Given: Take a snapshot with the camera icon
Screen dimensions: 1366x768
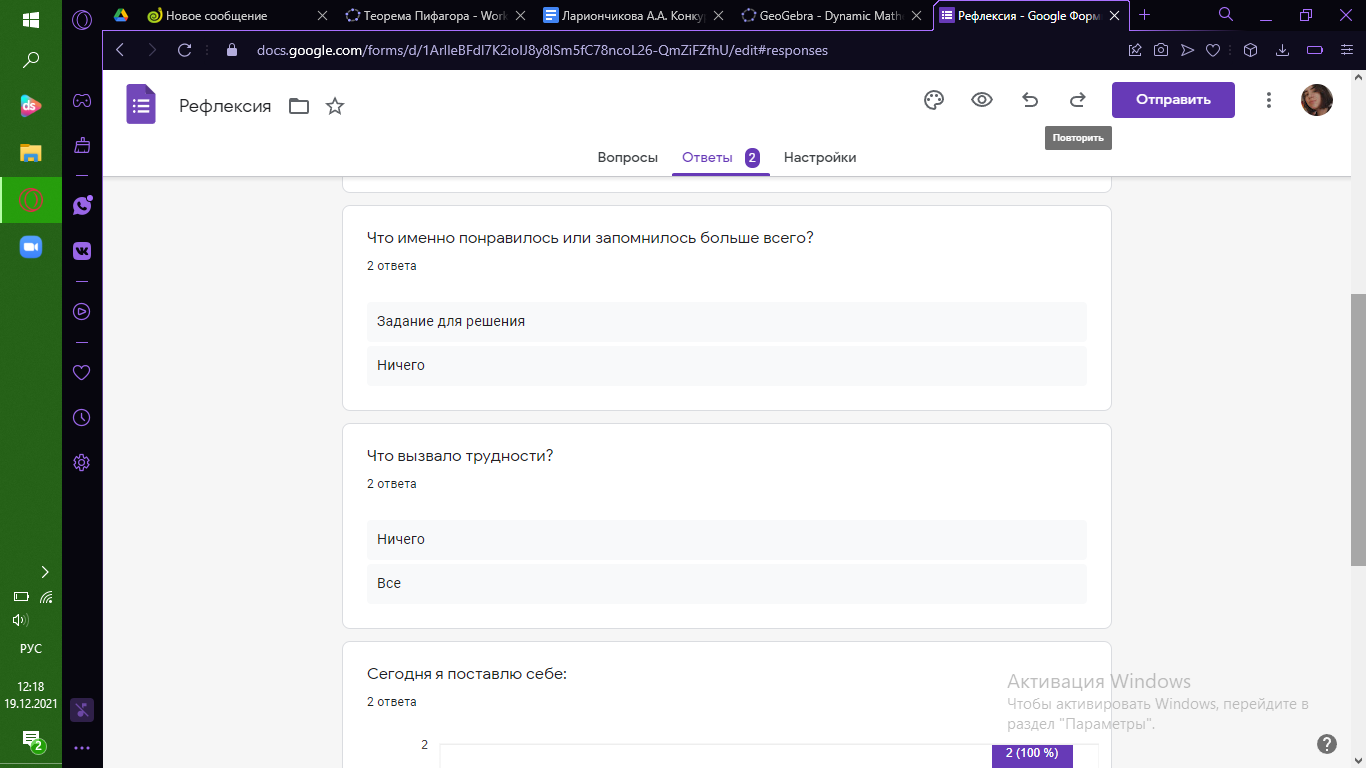Looking at the screenshot, I should click(x=1161, y=50).
